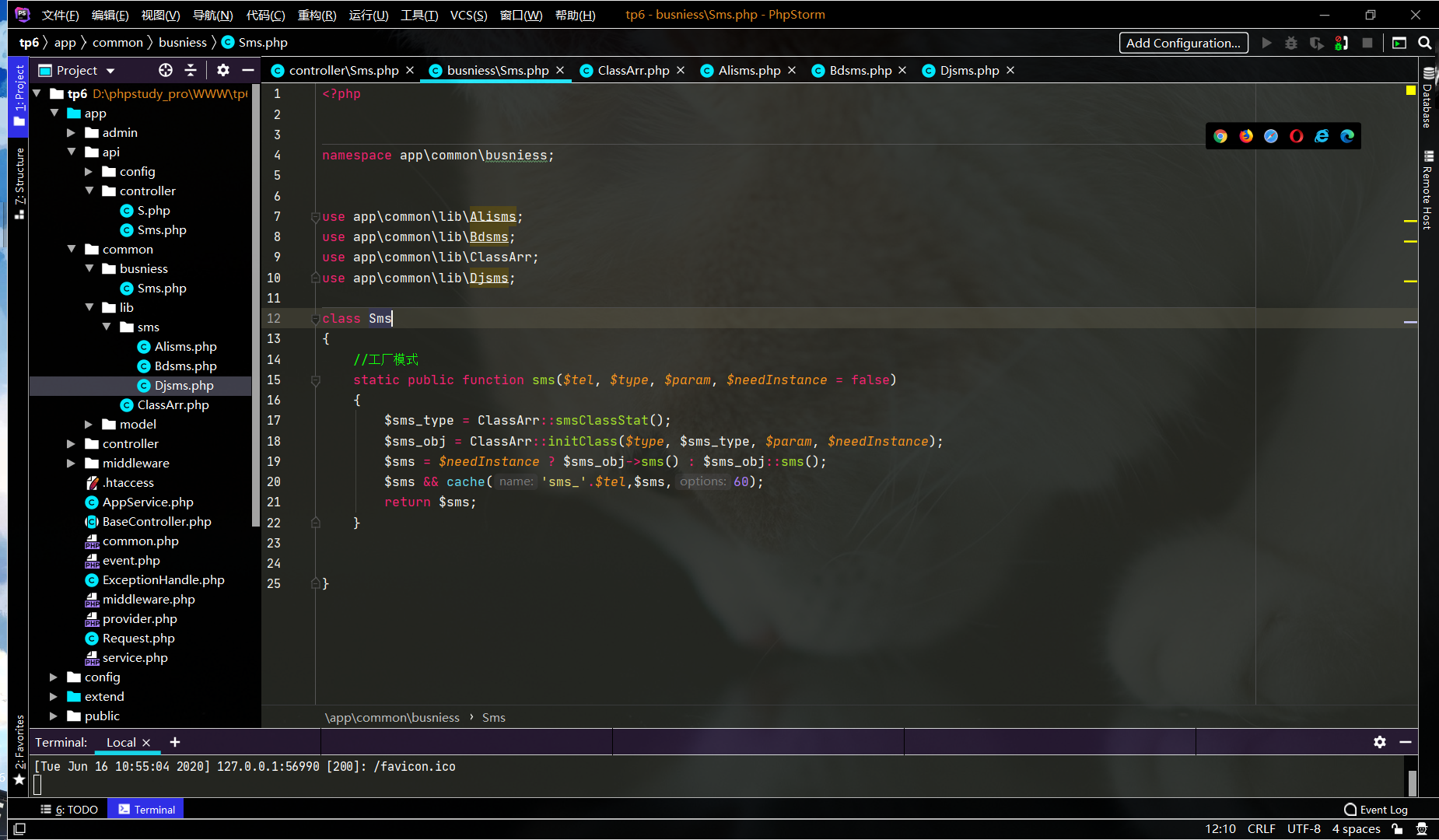This screenshot has width=1439, height=840.
Task: Collapse the sms folder
Action: point(107,327)
